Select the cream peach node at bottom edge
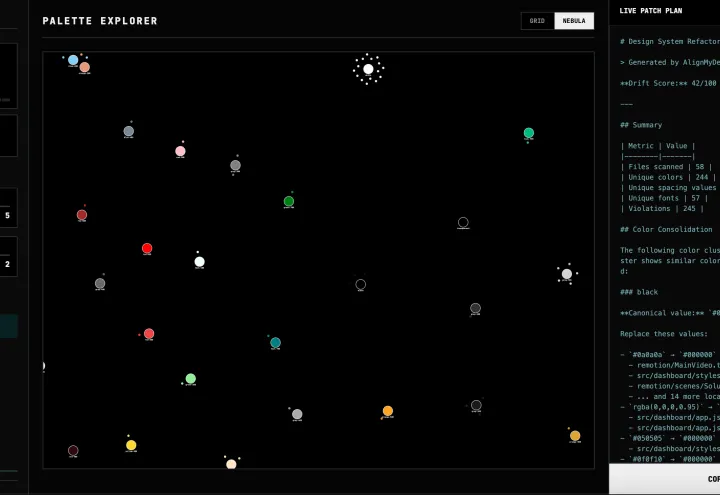 pyautogui.click(x=231, y=464)
